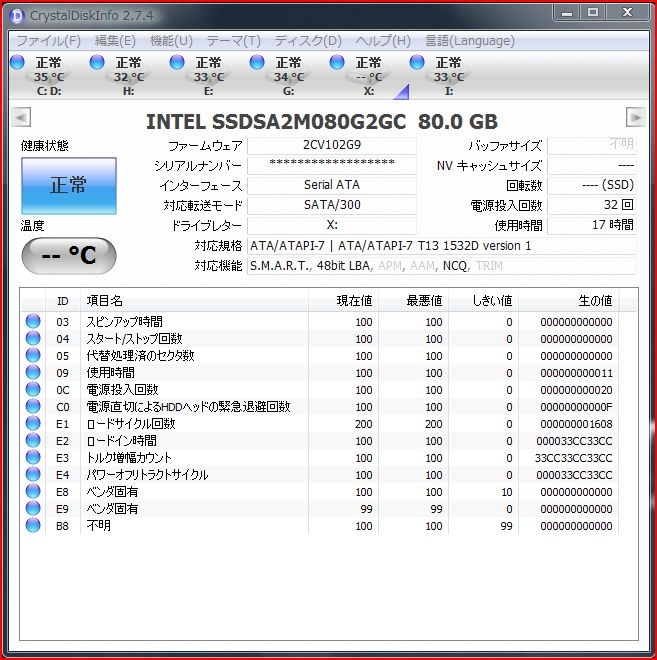Viewport: 657px width, 660px height.
Task: Open the ファイル(F) menu
Action: [48, 41]
